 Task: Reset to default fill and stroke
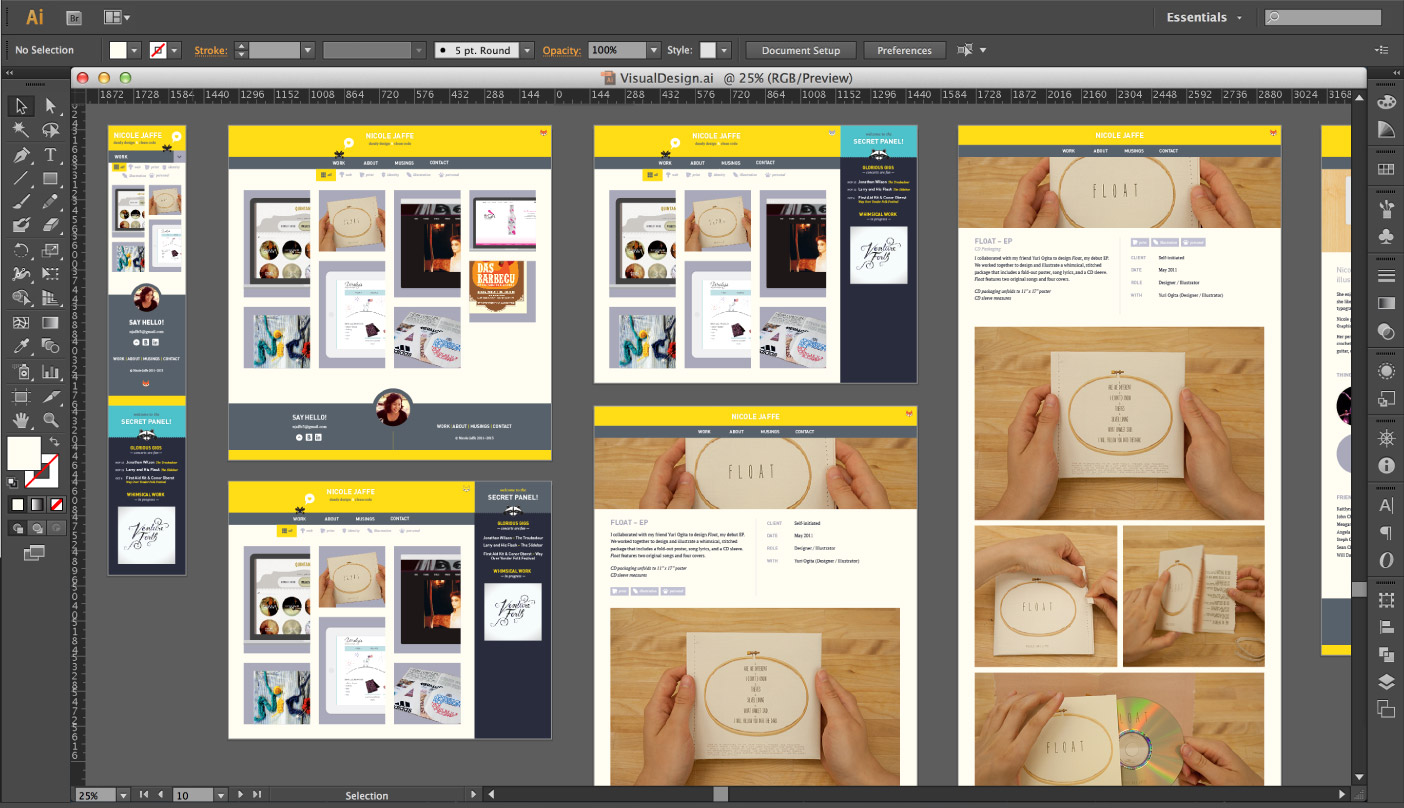click(x=13, y=483)
